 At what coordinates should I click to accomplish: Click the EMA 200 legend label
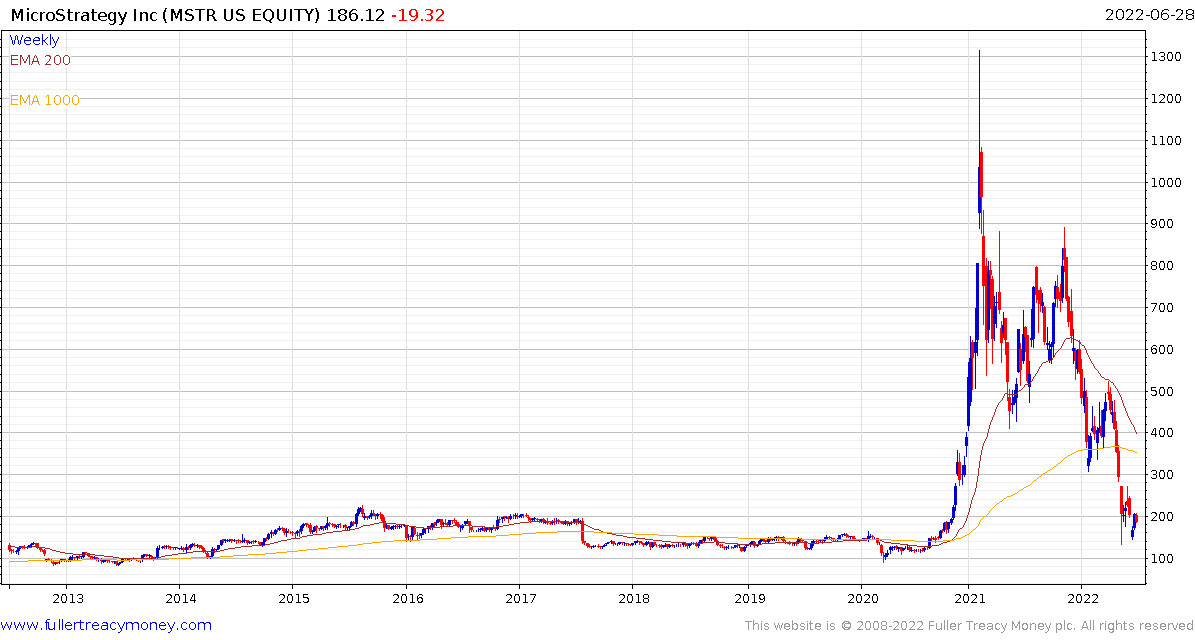pyautogui.click(x=40, y=60)
